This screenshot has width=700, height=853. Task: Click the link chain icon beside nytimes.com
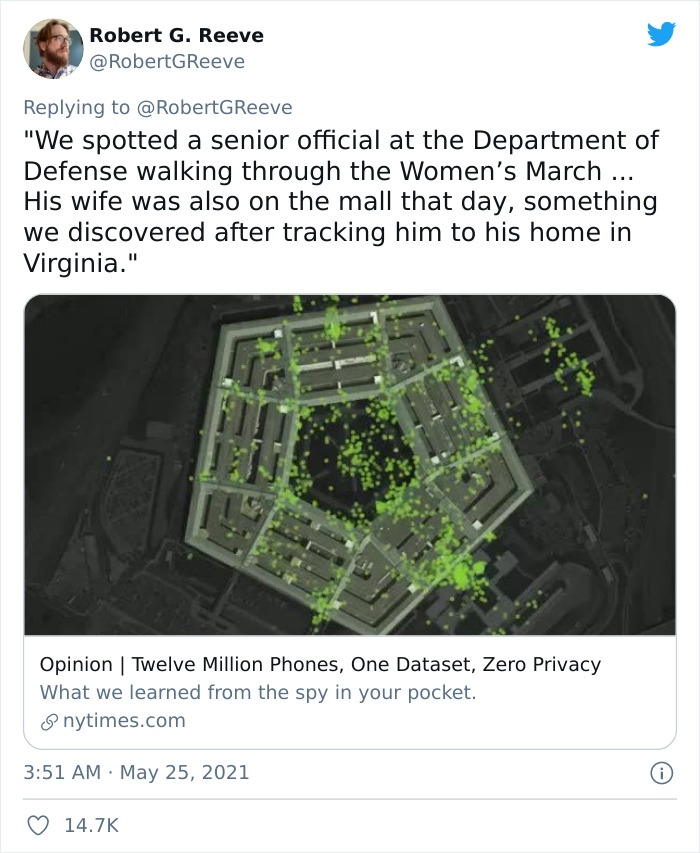45,720
